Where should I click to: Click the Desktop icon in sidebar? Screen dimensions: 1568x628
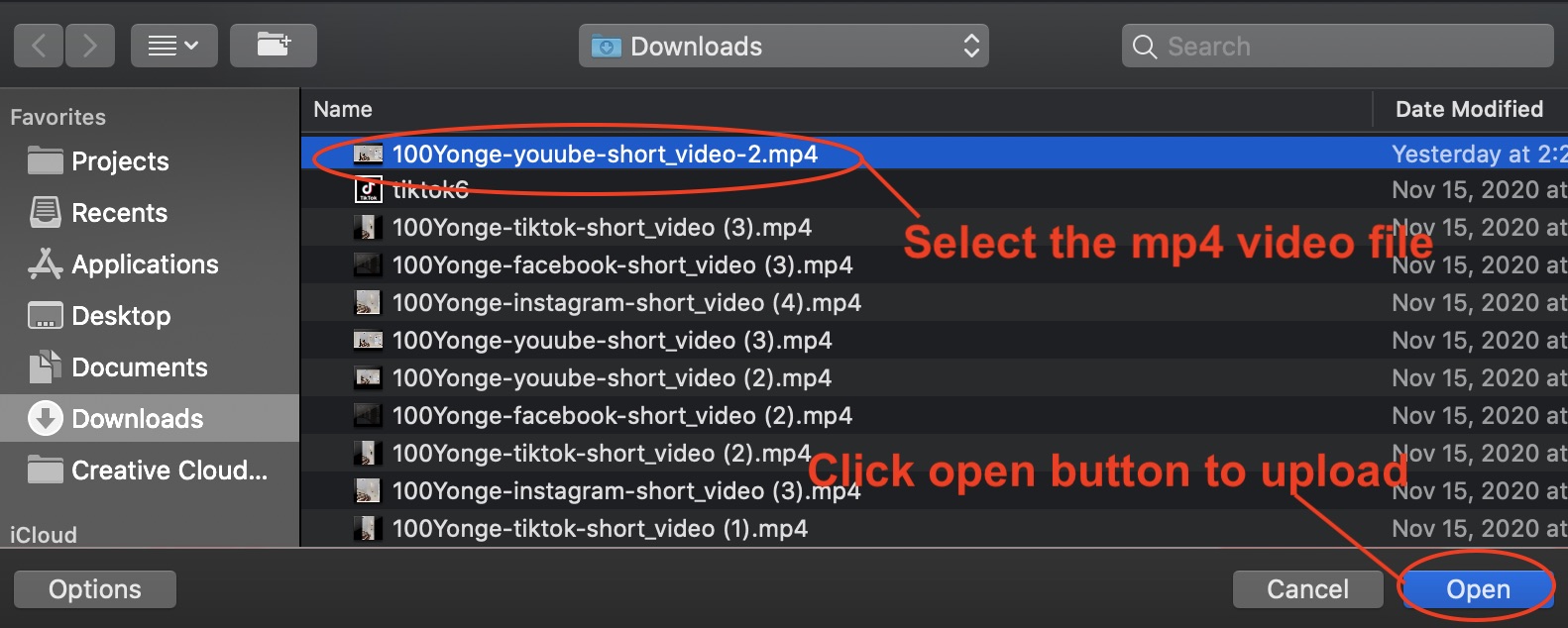[x=46, y=316]
